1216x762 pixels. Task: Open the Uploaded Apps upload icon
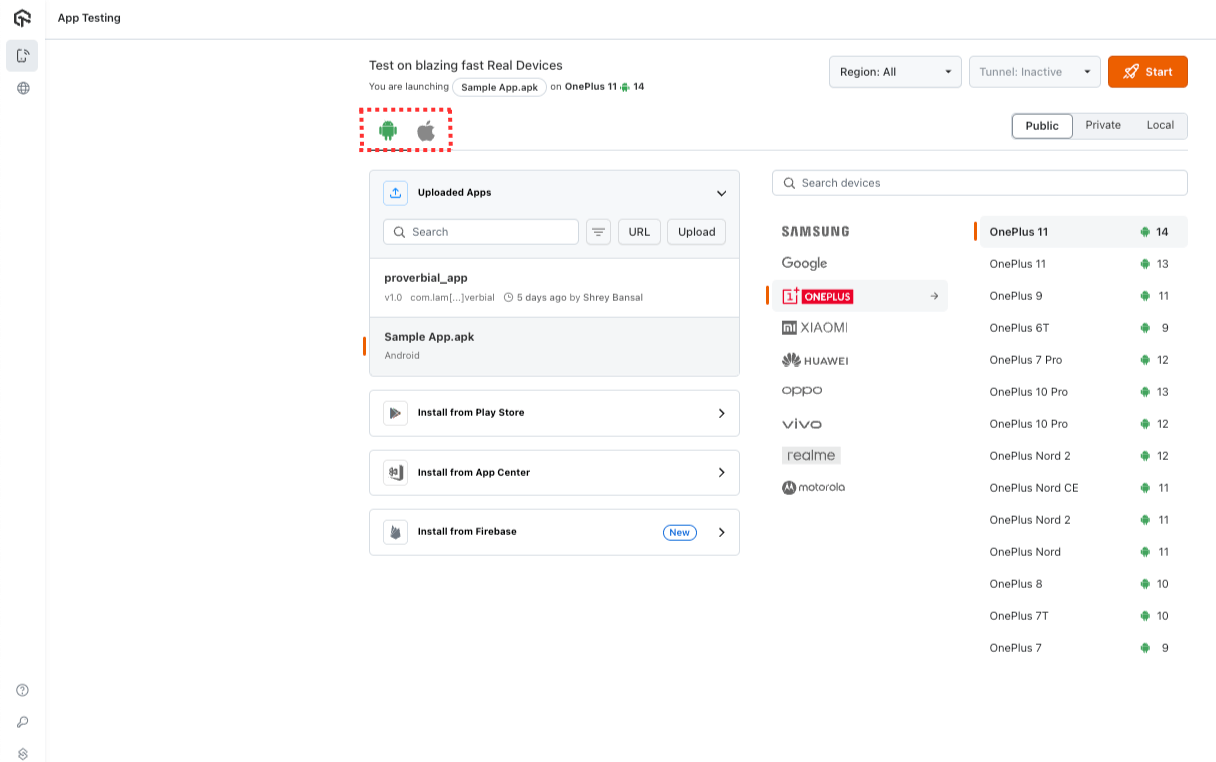pyautogui.click(x=397, y=192)
